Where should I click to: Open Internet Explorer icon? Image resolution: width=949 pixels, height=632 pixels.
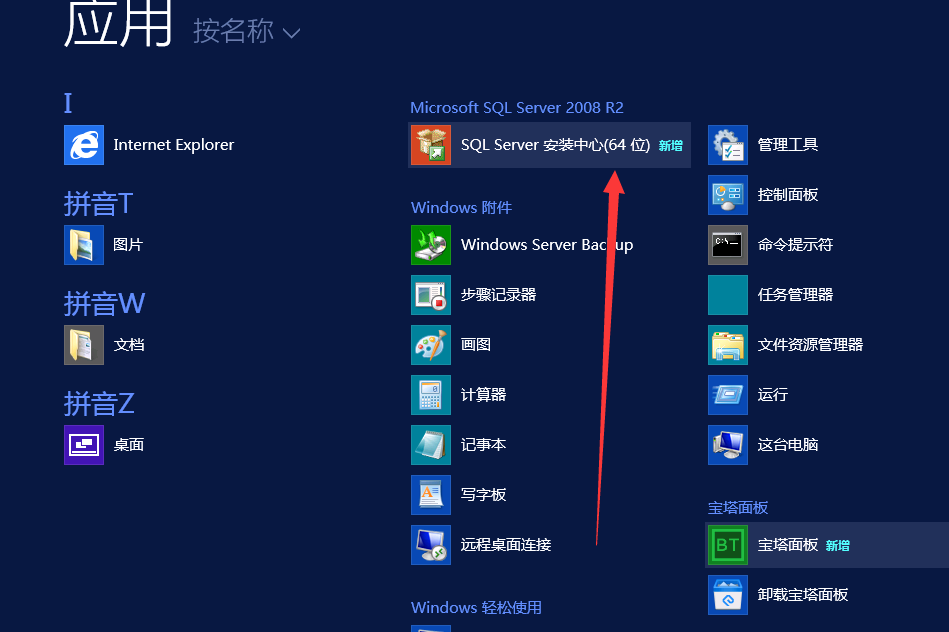click(84, 145)
